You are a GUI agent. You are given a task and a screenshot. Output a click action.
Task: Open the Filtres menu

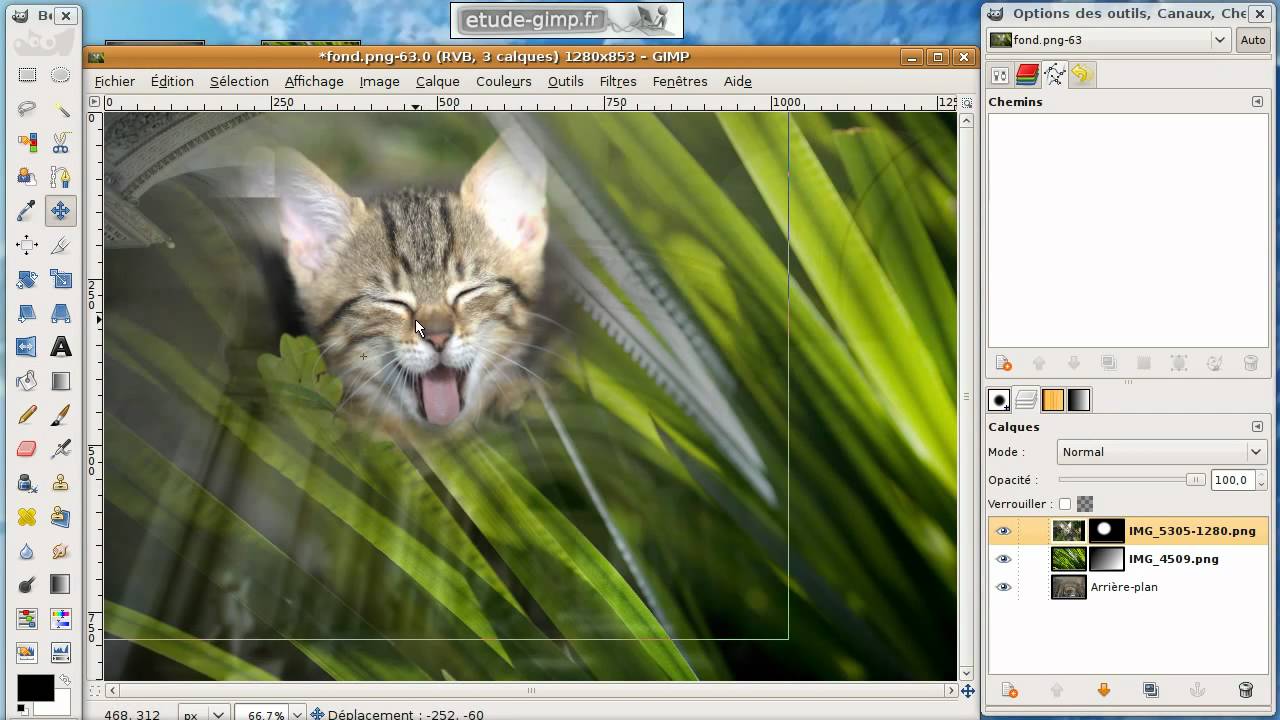tap(618, 81)
